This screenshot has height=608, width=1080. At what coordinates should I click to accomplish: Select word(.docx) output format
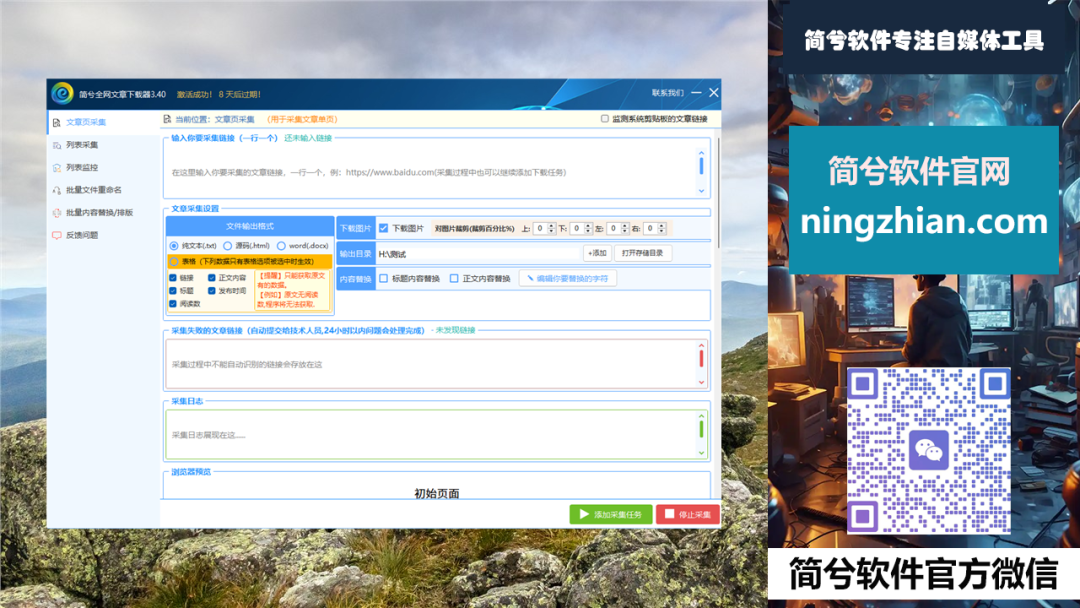tap(281, 246)
